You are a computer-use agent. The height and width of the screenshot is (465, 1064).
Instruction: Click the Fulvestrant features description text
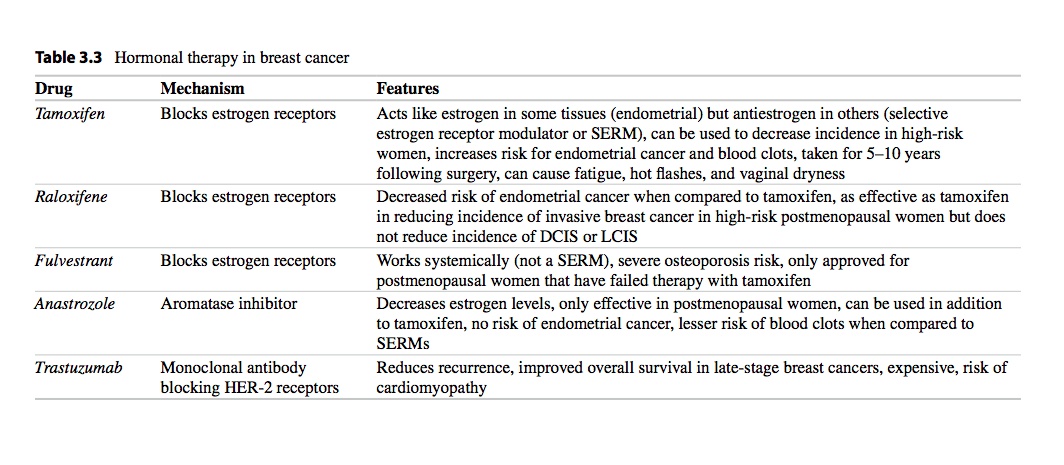point(642,270)
